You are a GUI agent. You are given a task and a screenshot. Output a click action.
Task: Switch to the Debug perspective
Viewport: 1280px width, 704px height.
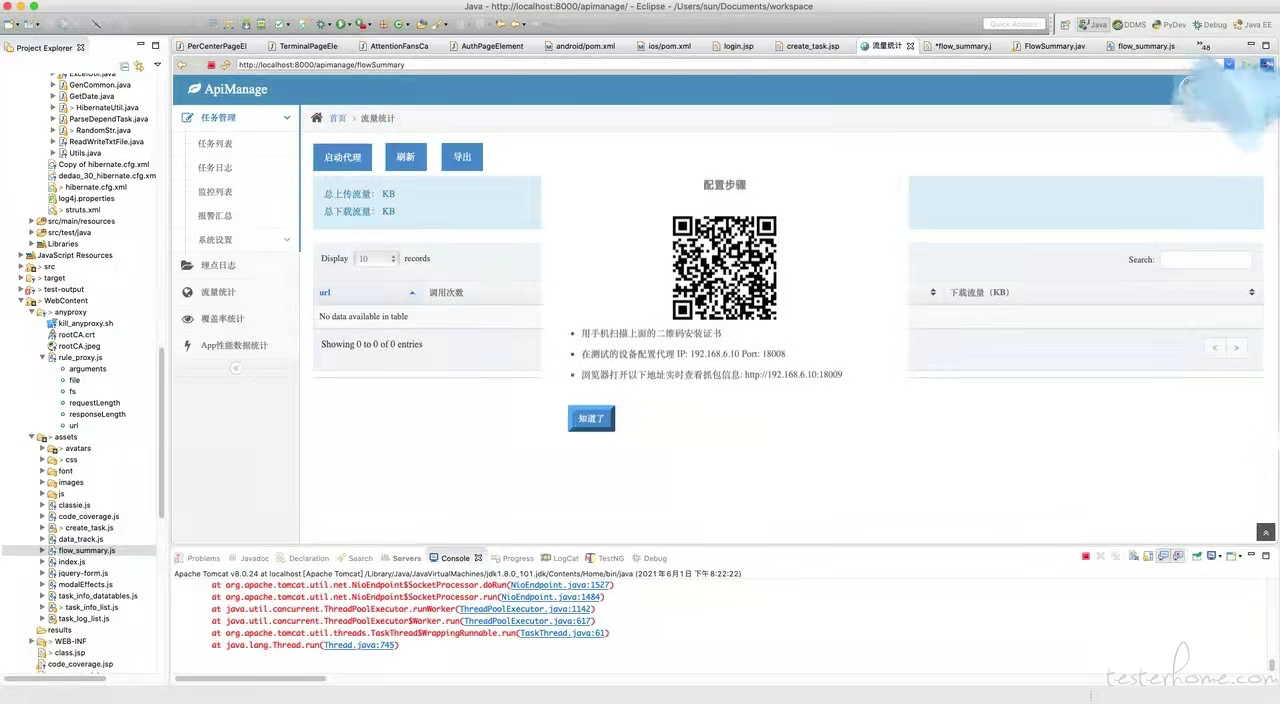click(x=1209, y=25)
